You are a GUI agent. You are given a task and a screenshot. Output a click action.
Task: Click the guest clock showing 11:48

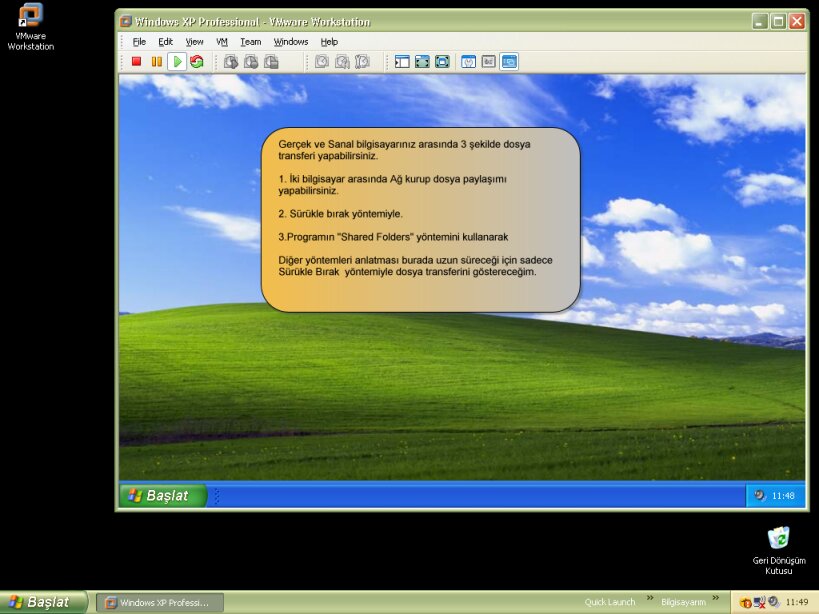783,495
